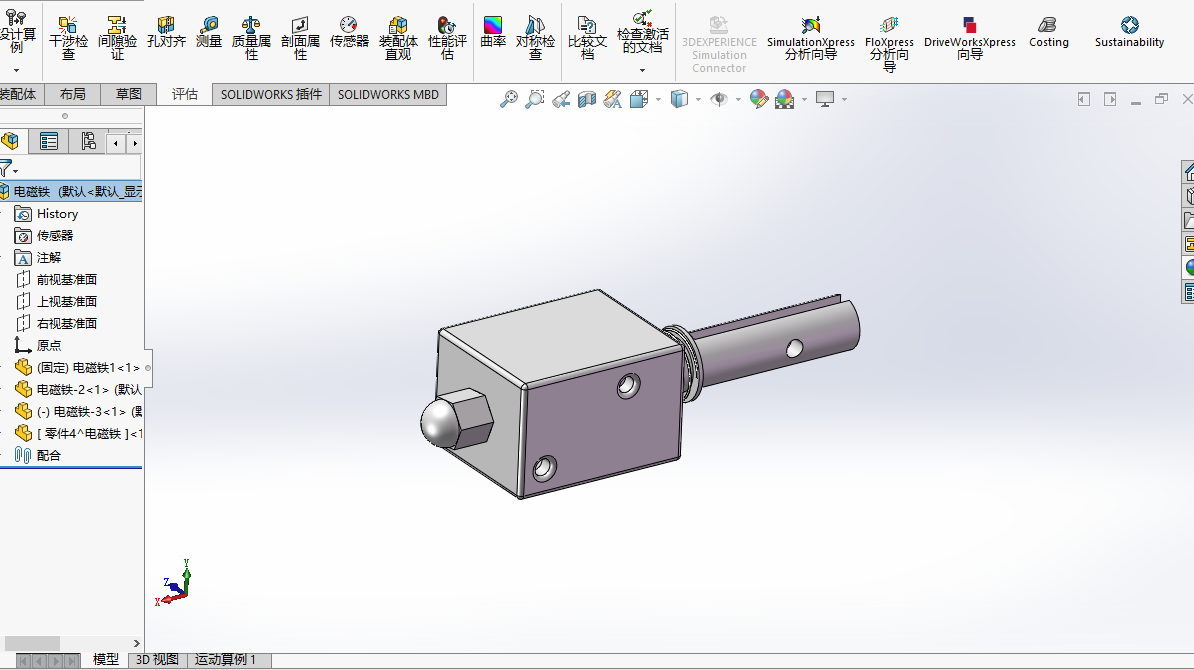This screenshot has height=670, width=1194.
Task: Select the 配合 mates folder
Action: pos(48,456)
